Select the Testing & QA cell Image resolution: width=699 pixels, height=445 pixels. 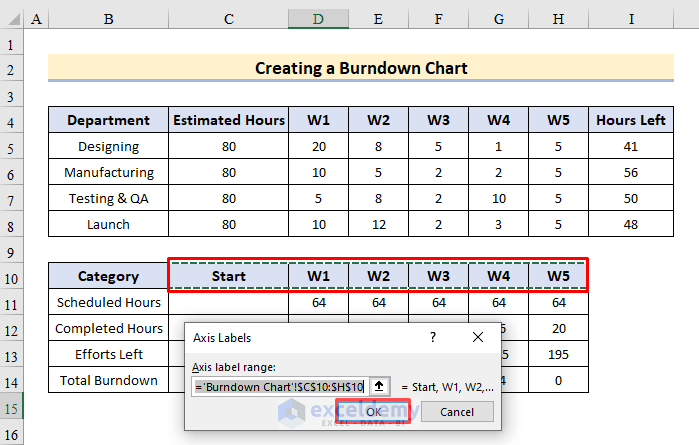108,199
